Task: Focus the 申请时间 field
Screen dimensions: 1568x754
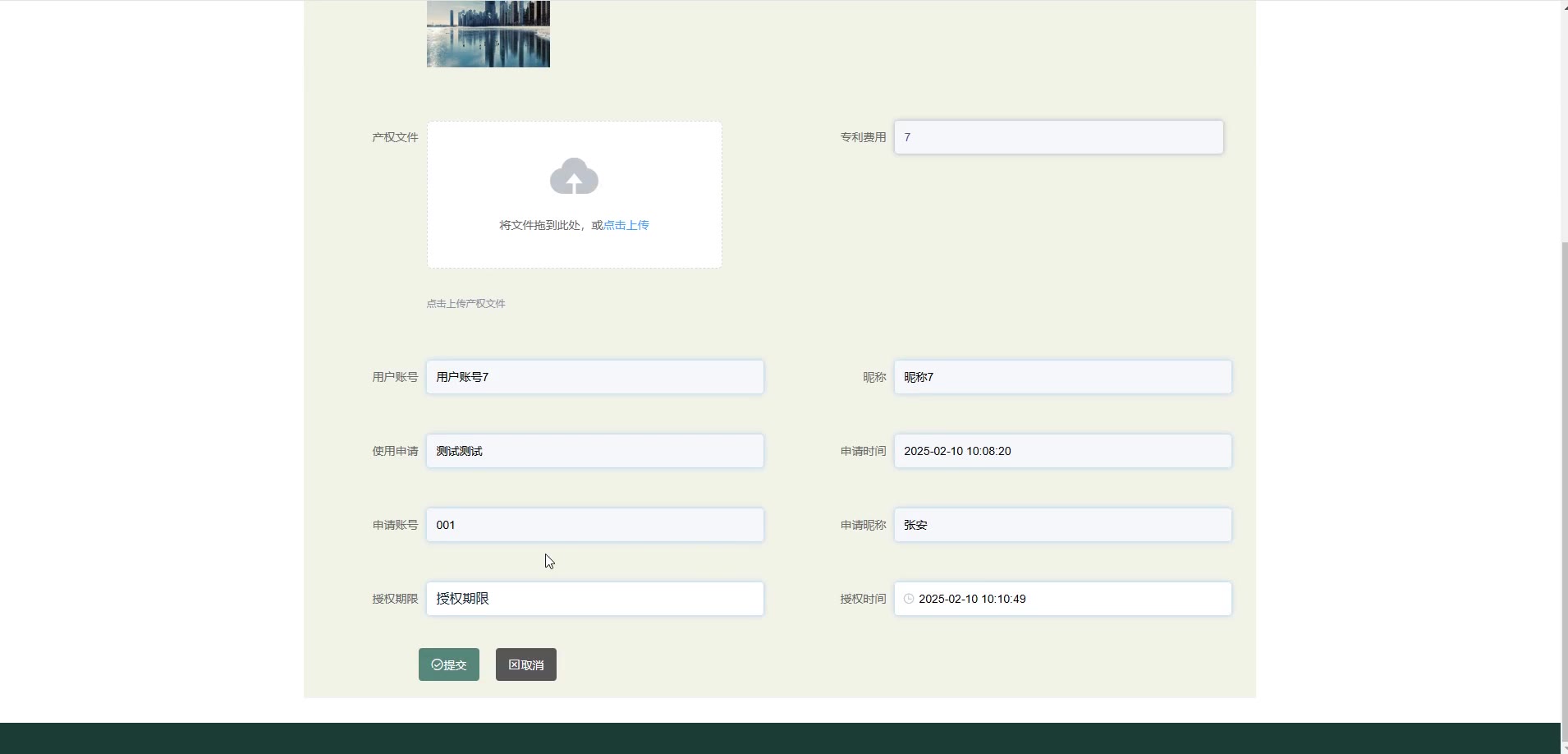Action: 1062,451
